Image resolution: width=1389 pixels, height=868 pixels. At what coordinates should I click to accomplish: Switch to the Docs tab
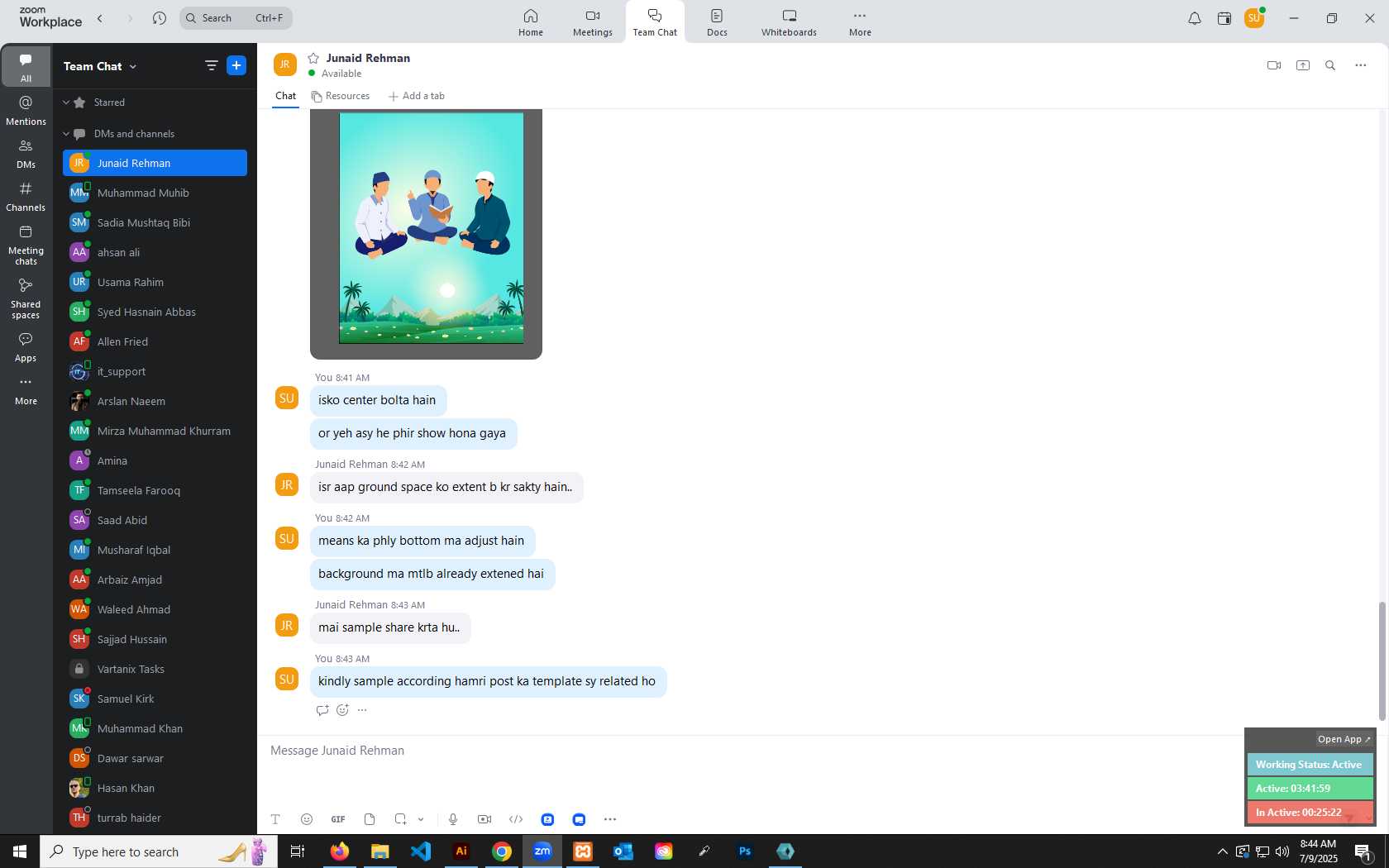pyautogui.click(x=717, y=22)
